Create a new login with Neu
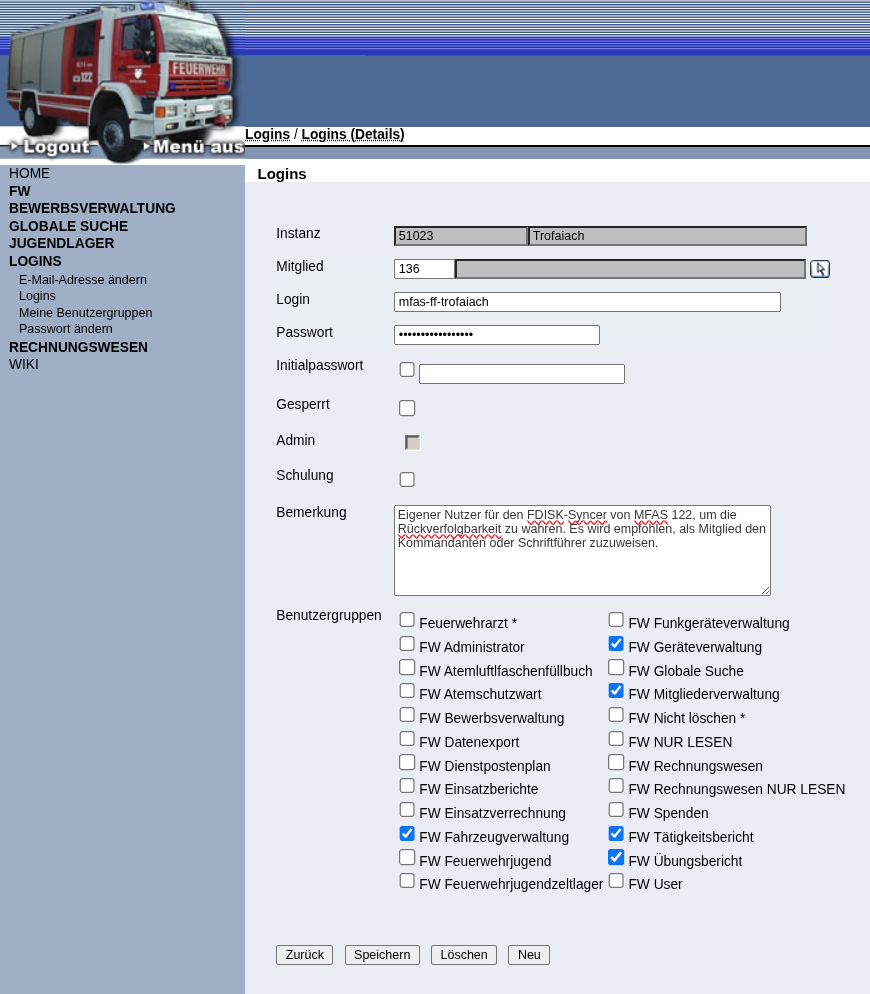870x994 pixels. click(x=529, y=955)
